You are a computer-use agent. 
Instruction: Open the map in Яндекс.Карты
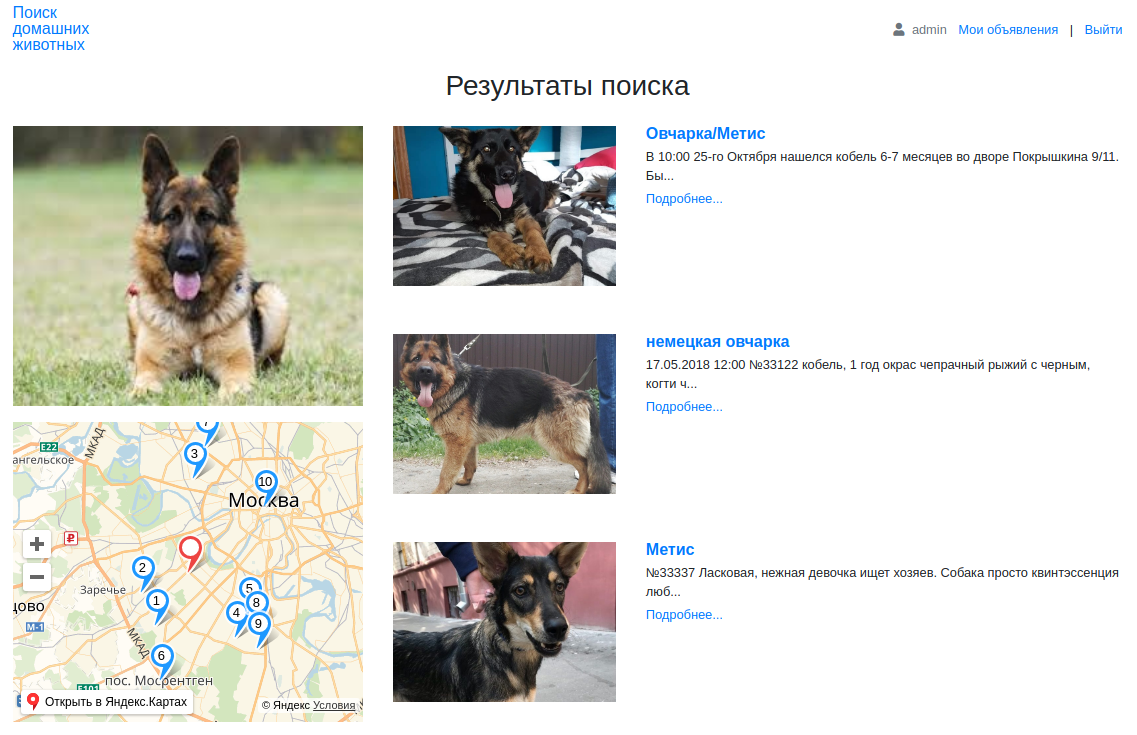(x=107, y=702)
